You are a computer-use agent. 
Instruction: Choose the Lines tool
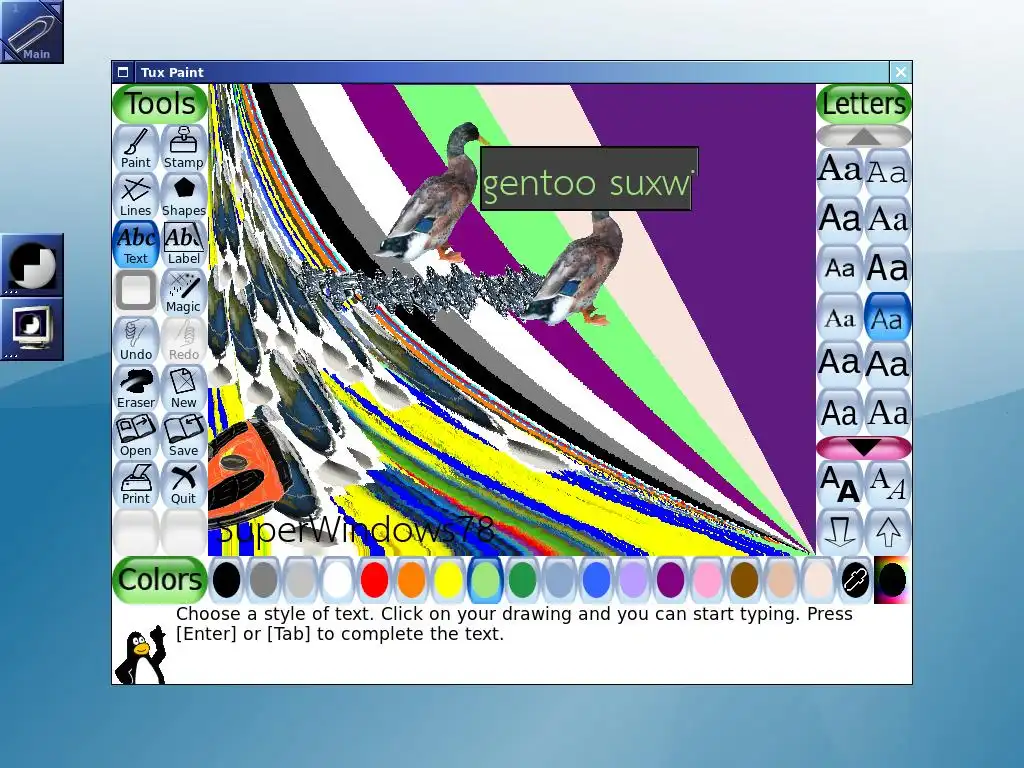point(136,196)
